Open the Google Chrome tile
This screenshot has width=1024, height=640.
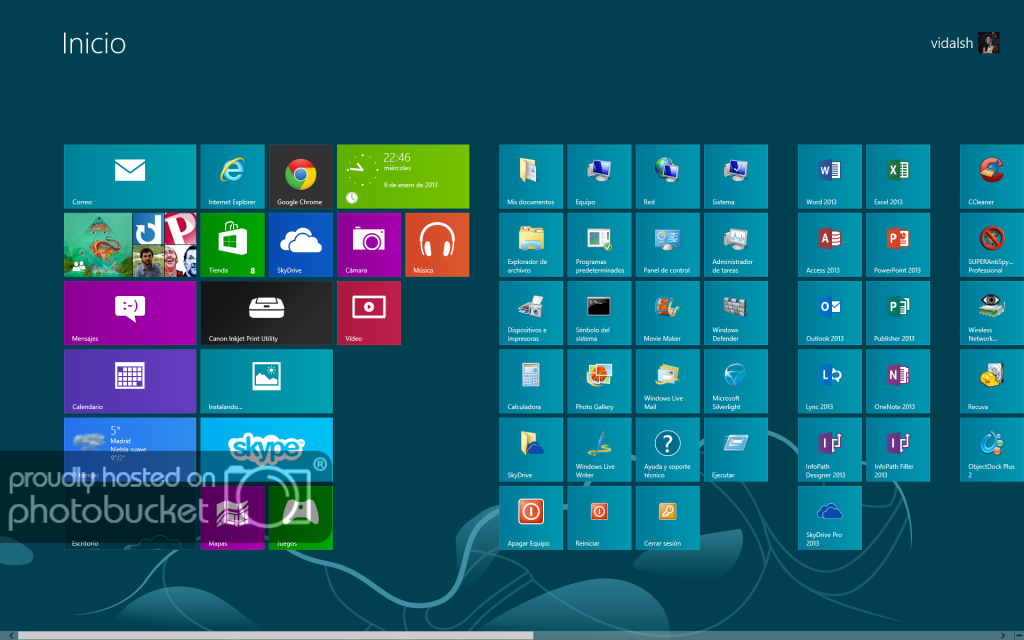300,177
